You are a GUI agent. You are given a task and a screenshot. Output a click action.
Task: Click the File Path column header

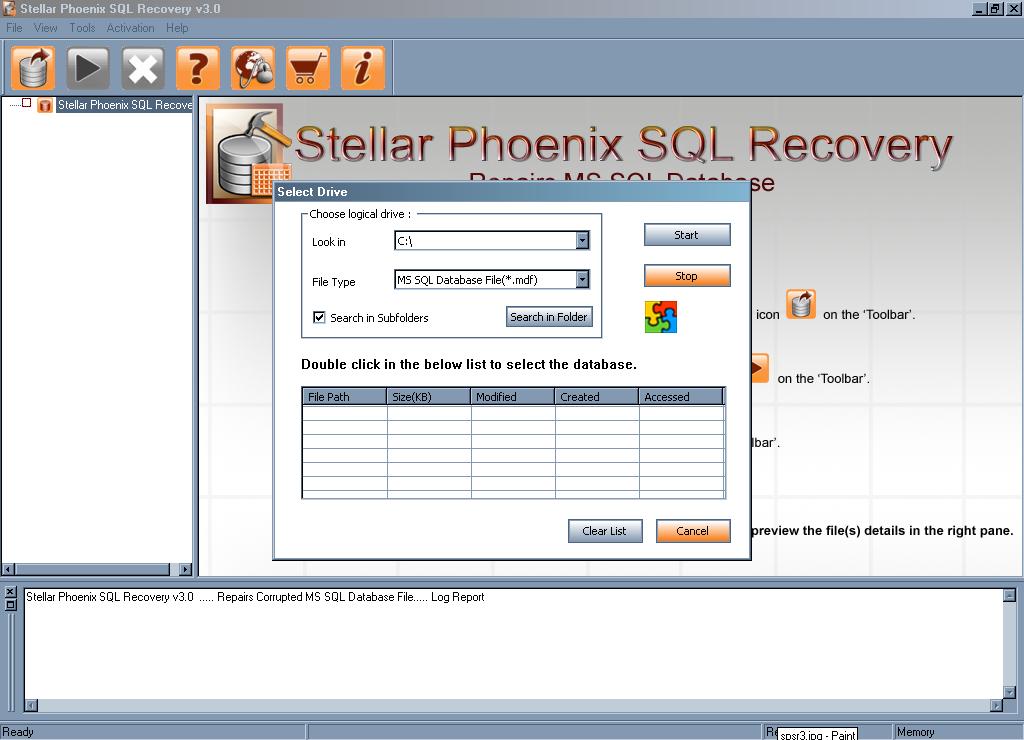tap(344, 397)
